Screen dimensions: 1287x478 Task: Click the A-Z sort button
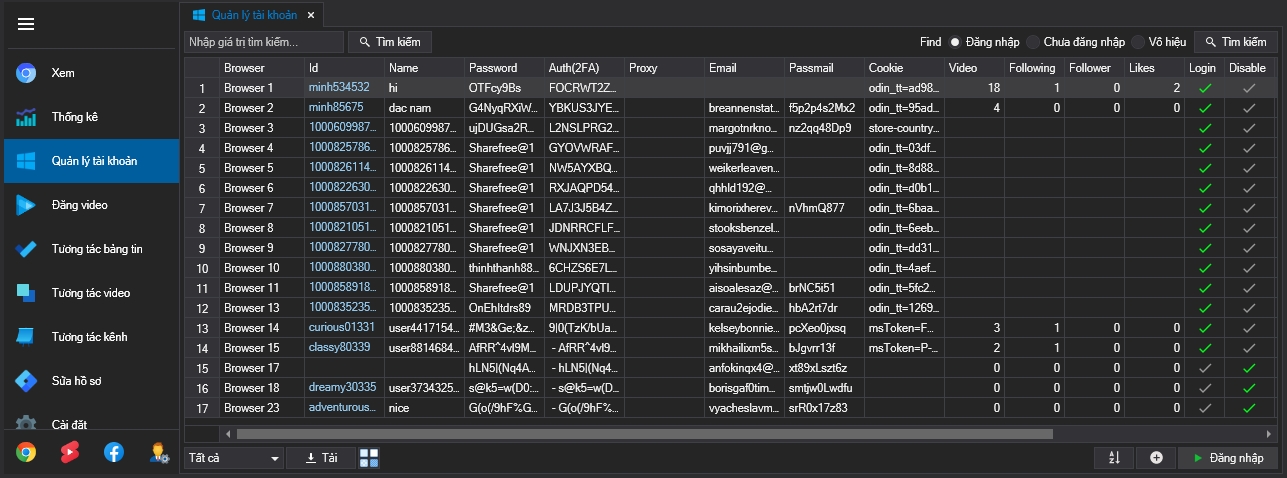(x=1115, y=457)
